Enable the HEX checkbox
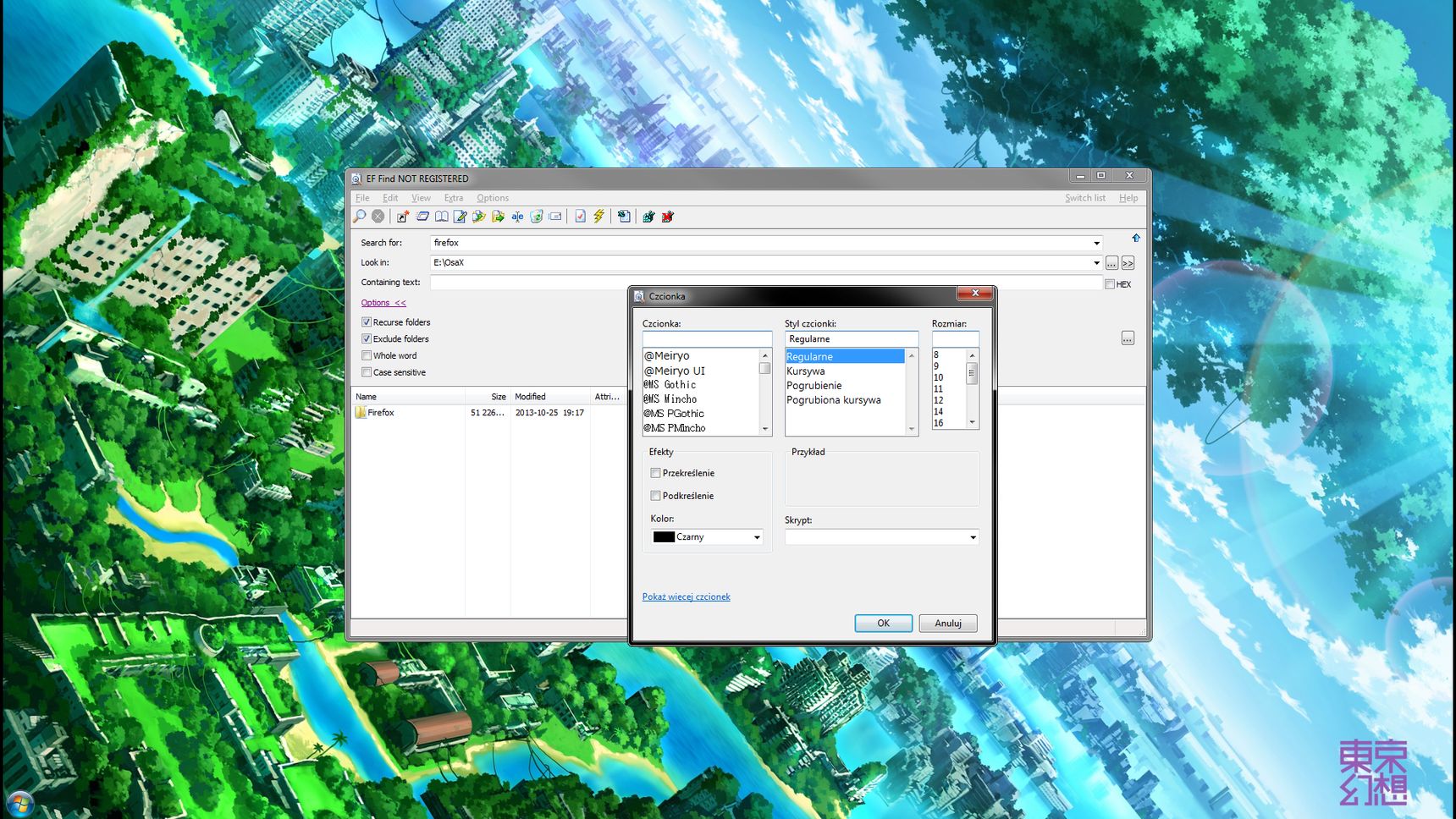The image size is (1456, 819). [x=1110, y=284]
